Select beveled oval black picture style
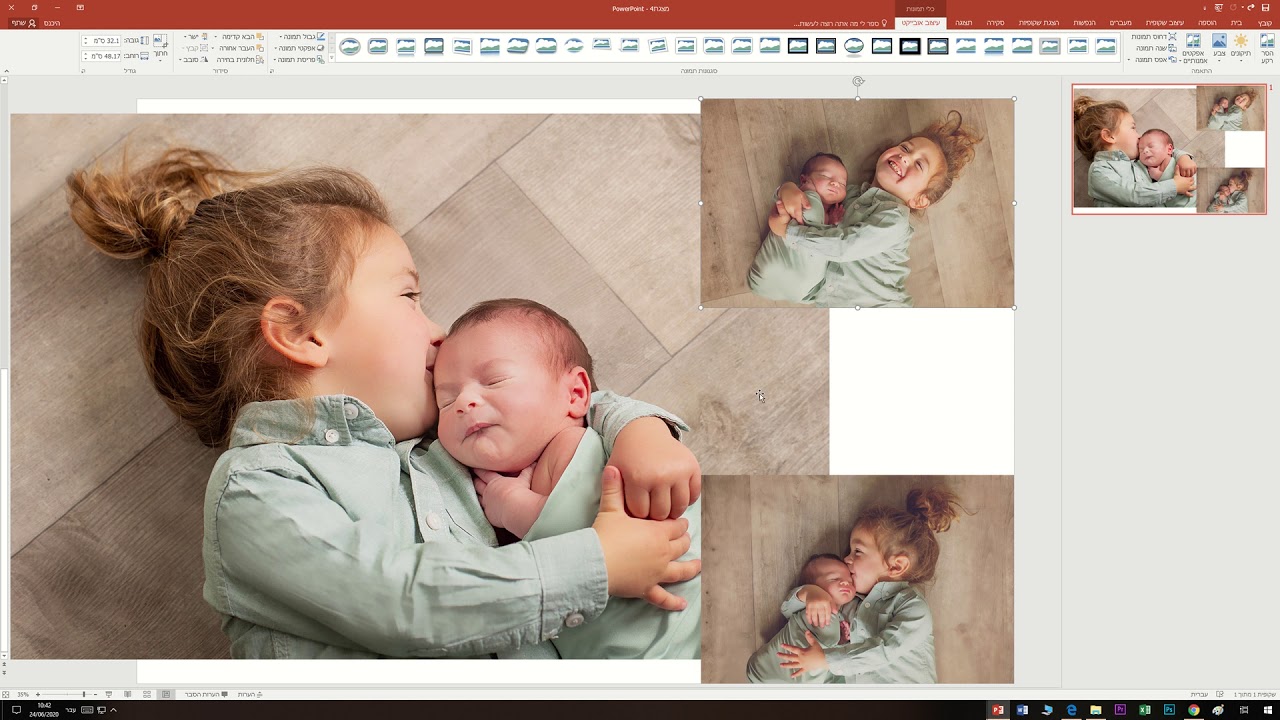 tap(853, 46)
